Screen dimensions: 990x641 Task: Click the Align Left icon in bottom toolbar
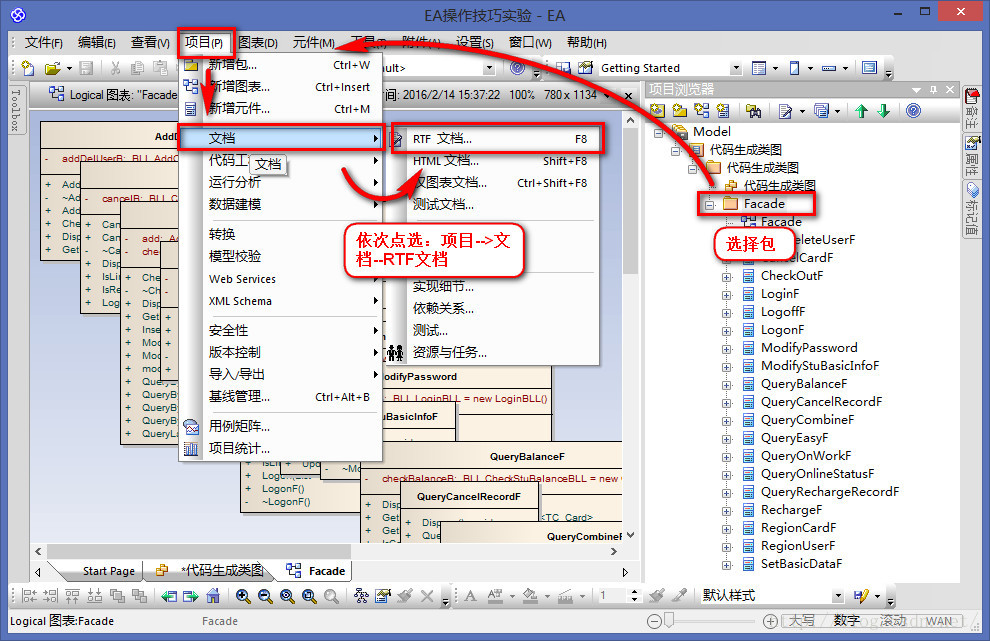pos(29,596)
